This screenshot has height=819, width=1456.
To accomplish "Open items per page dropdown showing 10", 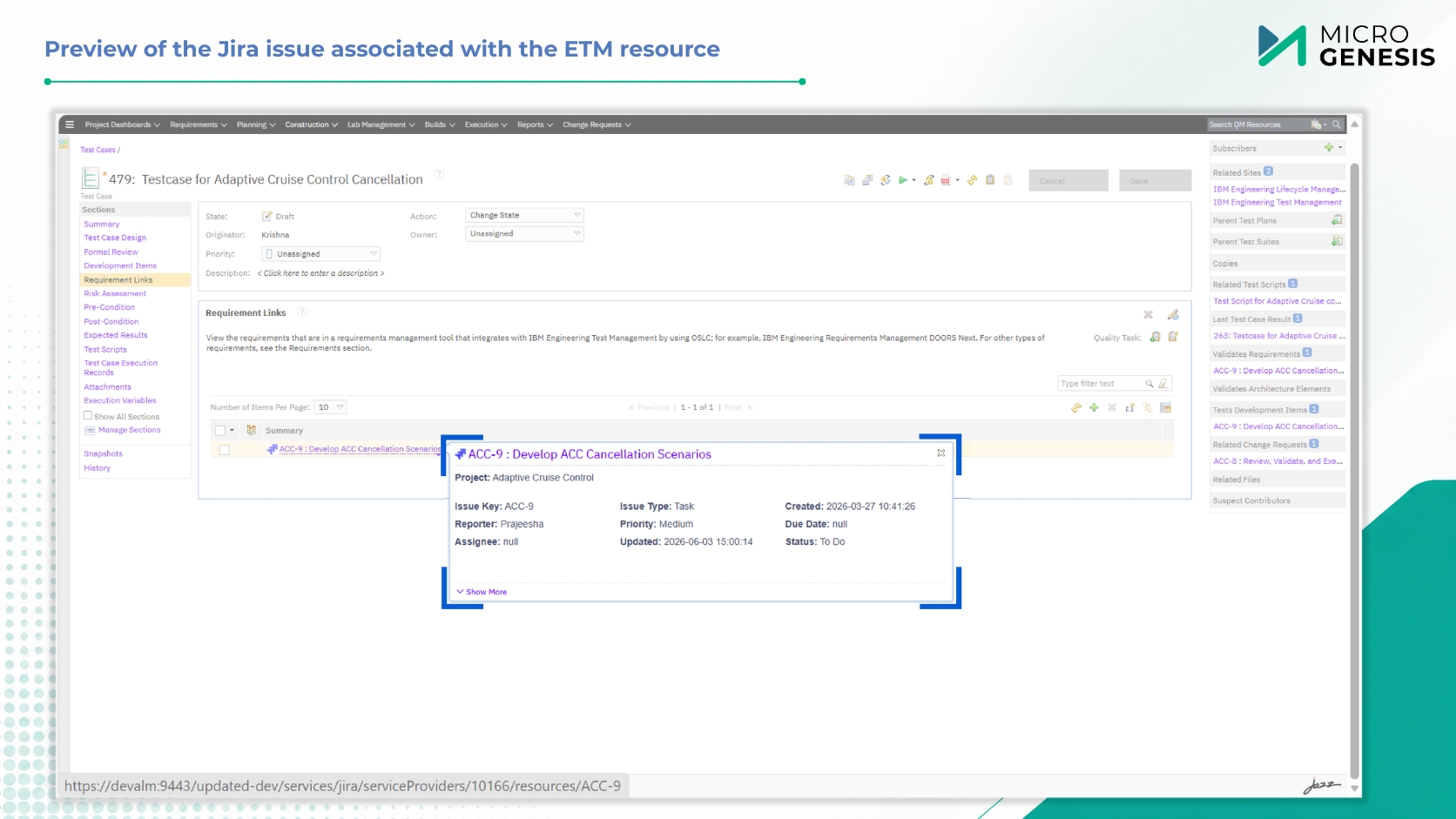I will point(331,406).
